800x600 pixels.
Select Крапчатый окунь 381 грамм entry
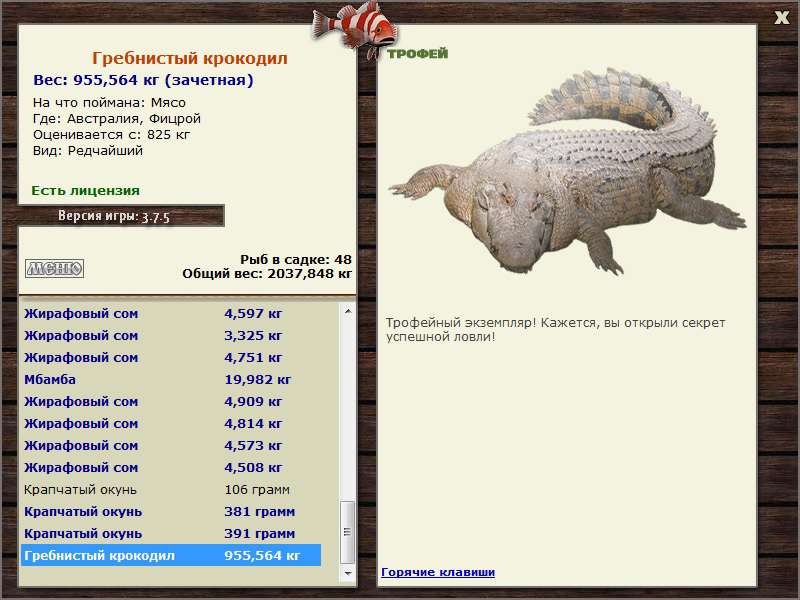pyautogui.click(x=171, y=511)
